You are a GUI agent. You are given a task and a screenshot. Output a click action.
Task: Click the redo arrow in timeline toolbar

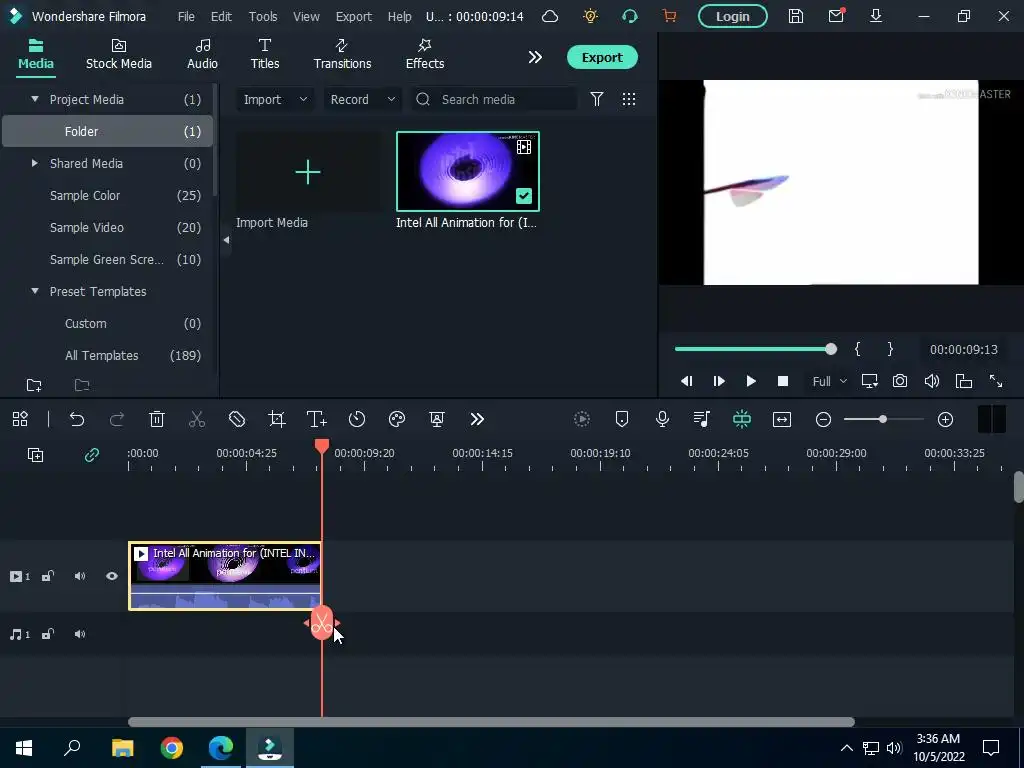pyautogui.click(x=117, y=419)
